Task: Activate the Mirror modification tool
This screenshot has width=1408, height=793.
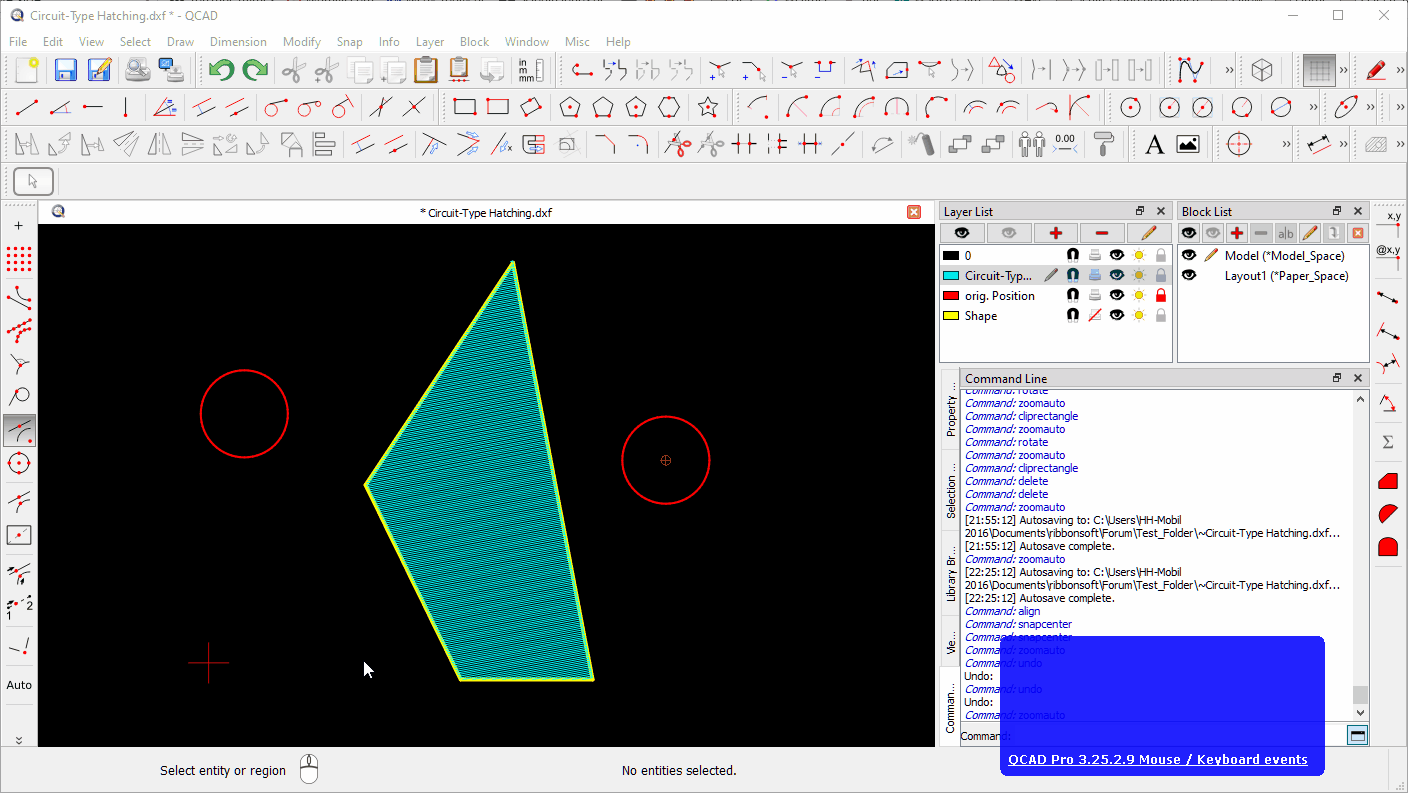Action: (158, 143)
